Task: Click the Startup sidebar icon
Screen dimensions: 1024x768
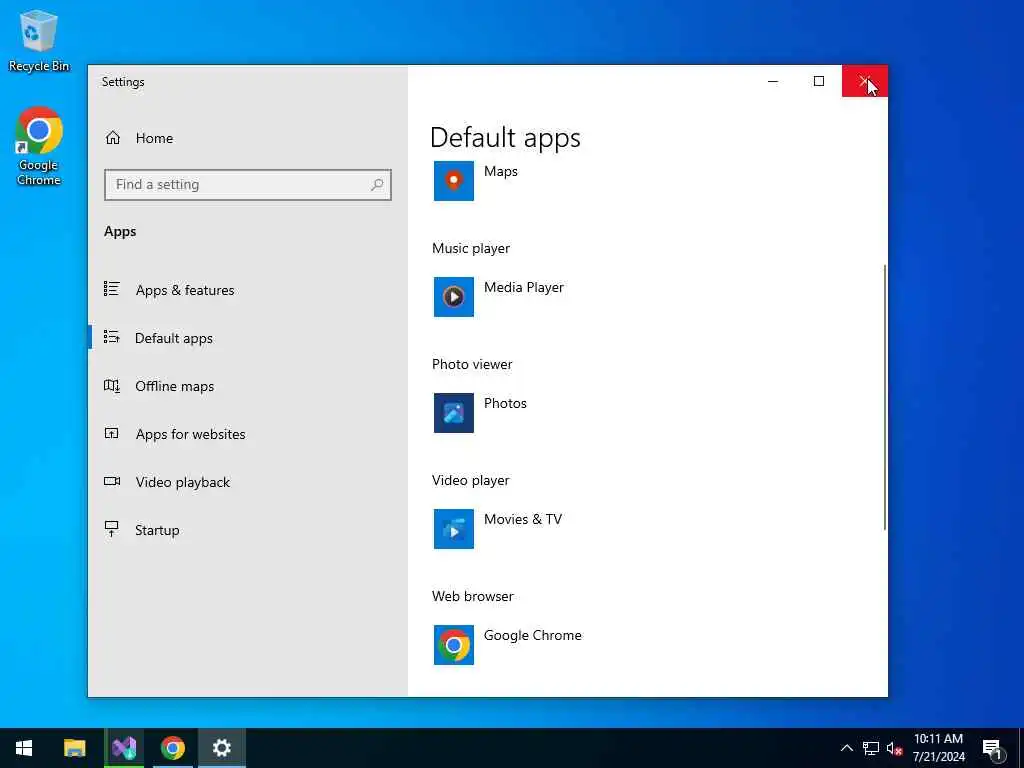Action: click(x=112, y=529)
